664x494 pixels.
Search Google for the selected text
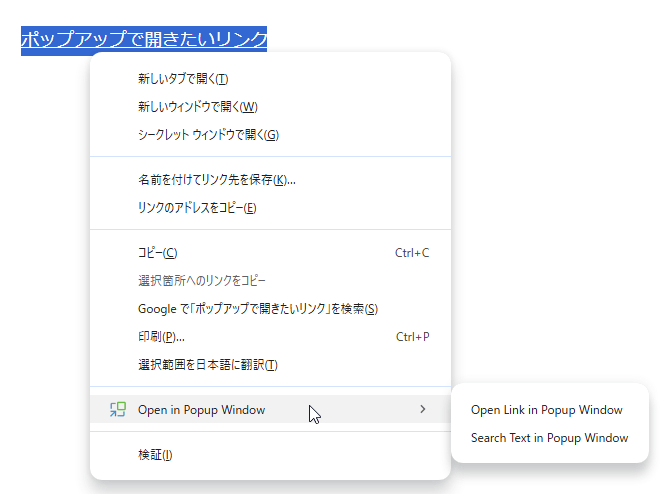pyautogui.click(x=270, y=309)
